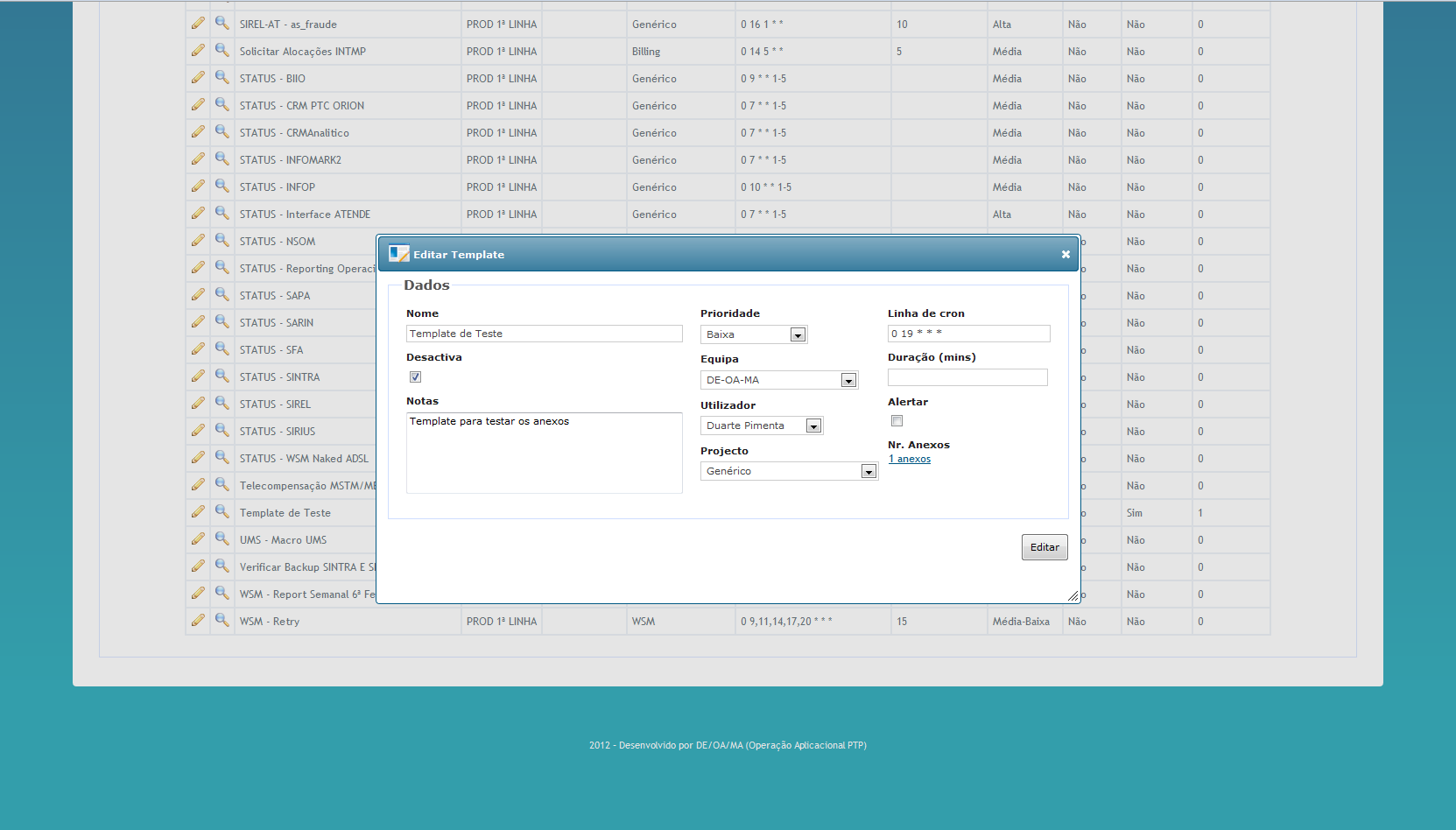View STATUS - SINTRA details magnifier
The image size is (1456, 830).
(x=222, y=376)
